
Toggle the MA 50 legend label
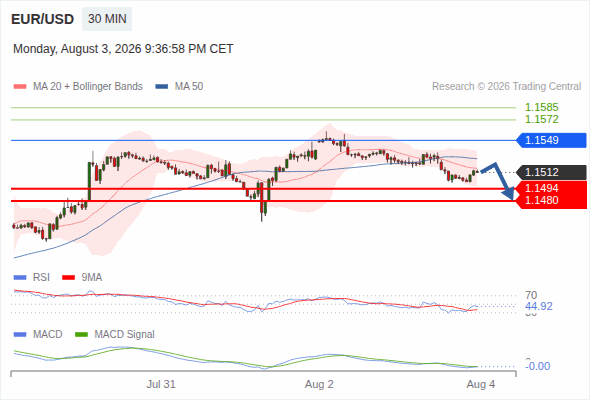[x=189, y=87]
